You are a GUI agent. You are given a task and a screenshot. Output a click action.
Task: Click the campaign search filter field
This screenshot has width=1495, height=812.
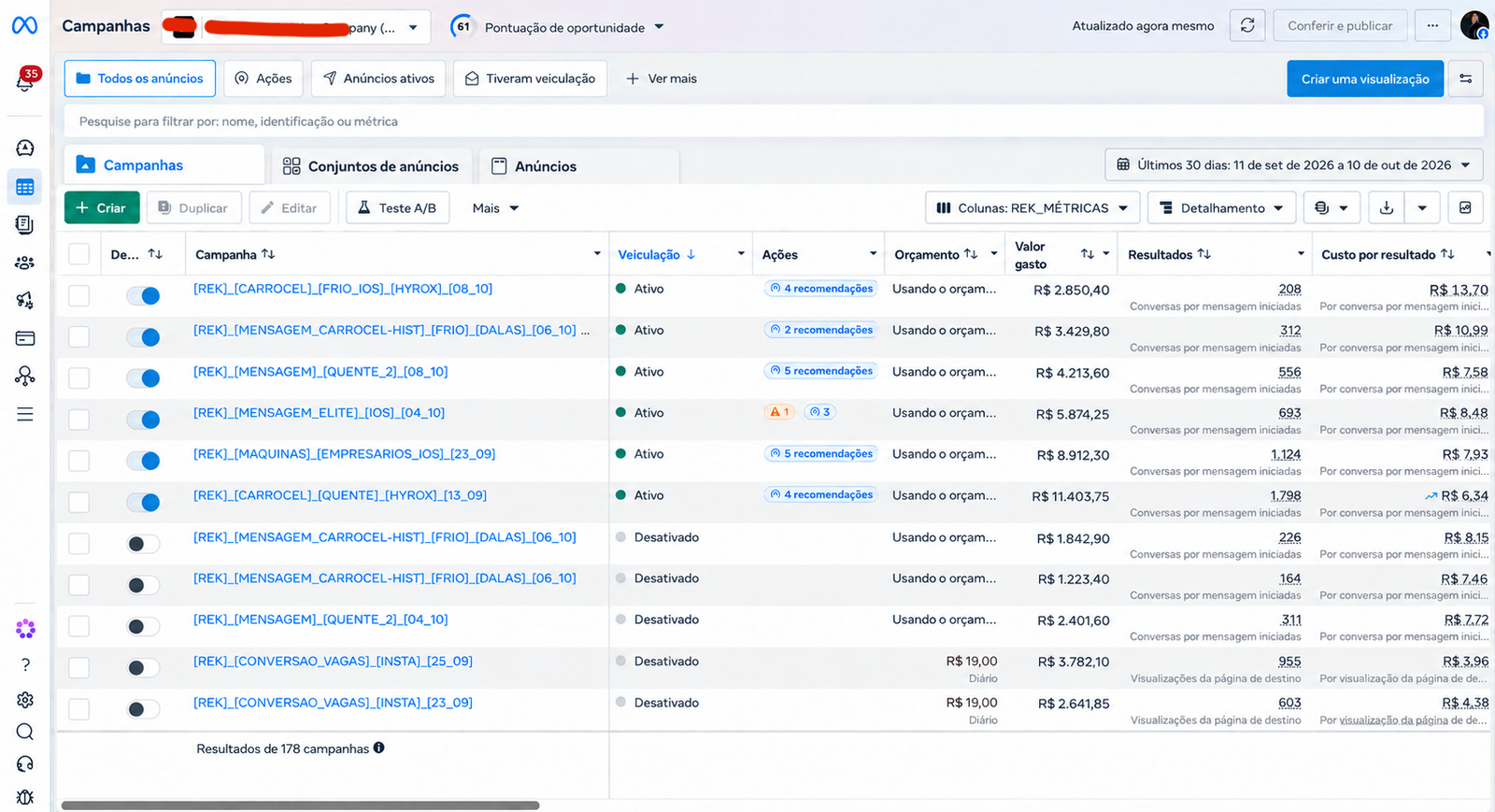pyautogui.click(x=774, y=121)
